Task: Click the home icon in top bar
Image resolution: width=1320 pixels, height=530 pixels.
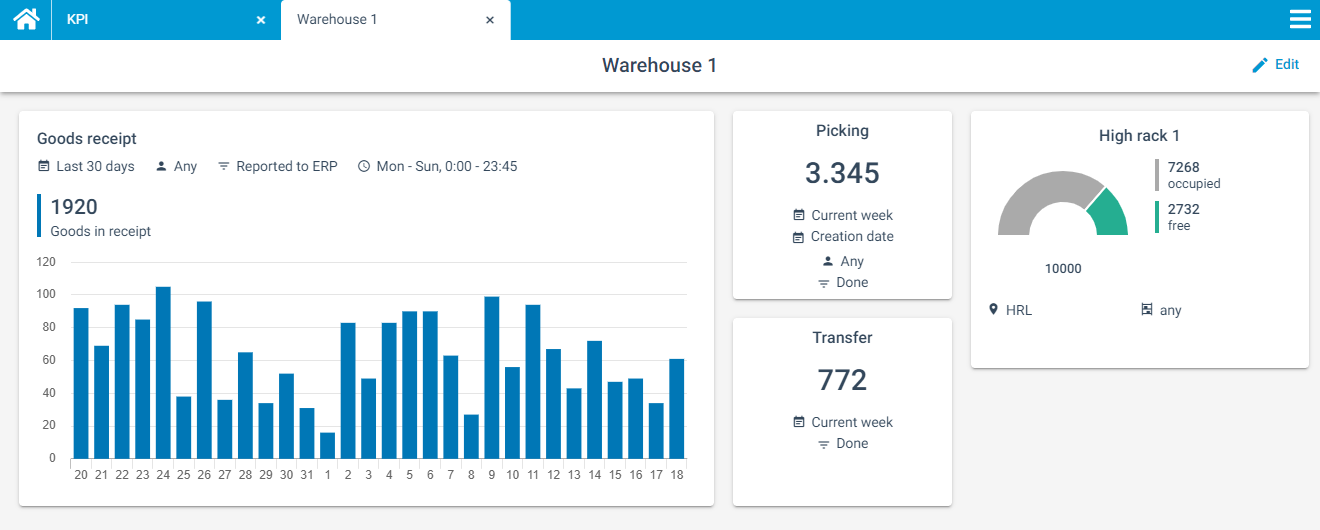Action: 26,19
